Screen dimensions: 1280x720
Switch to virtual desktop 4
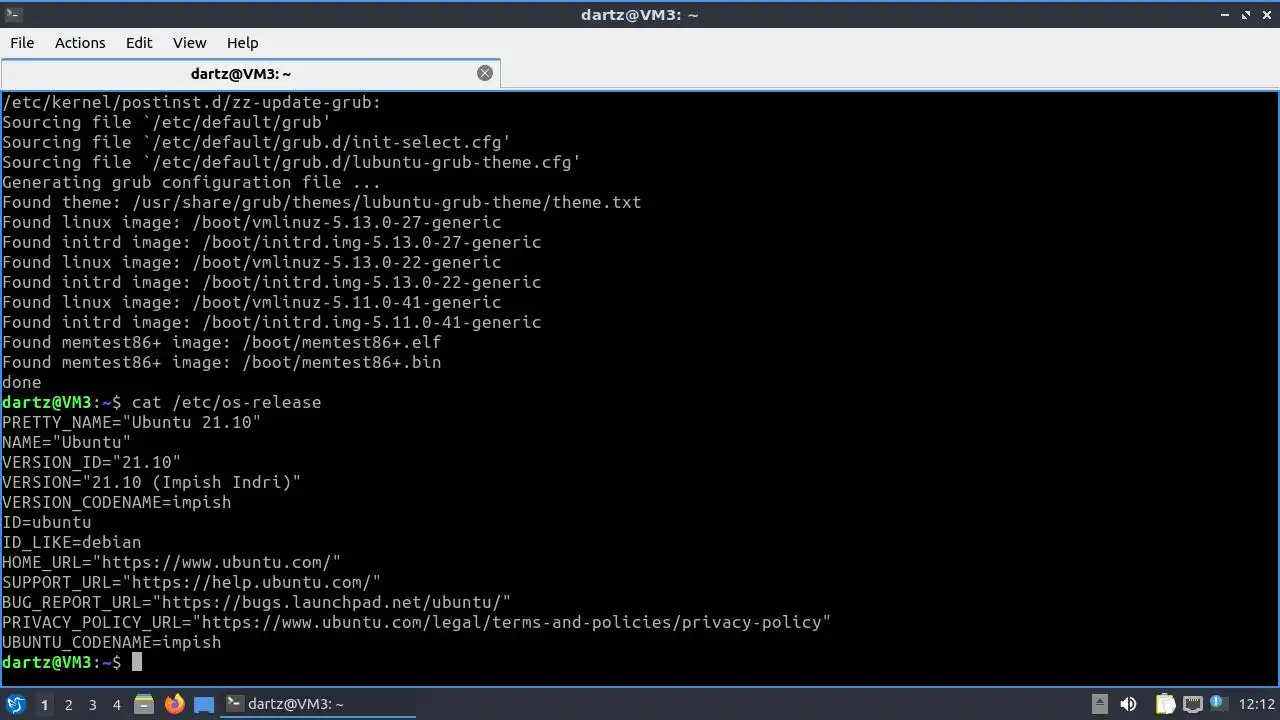click(116, 705)
